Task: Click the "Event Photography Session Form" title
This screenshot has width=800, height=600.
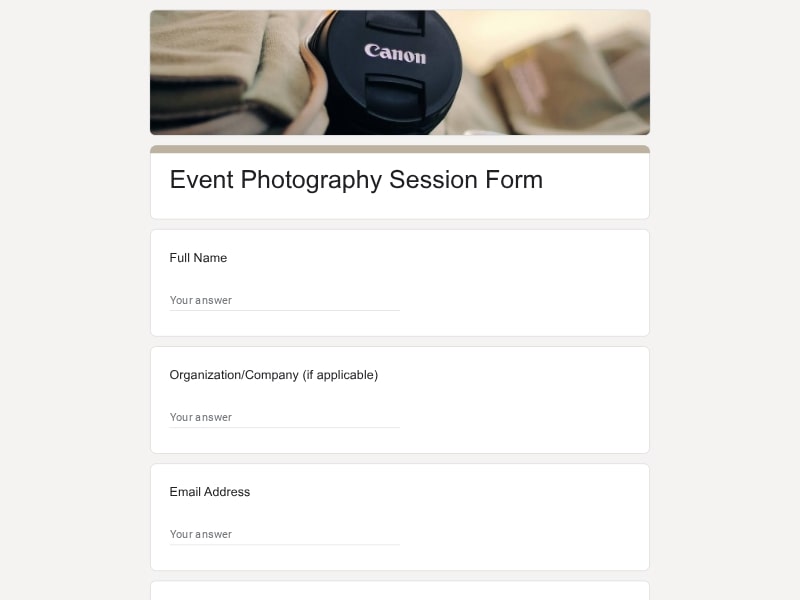Action: point(356,180)
